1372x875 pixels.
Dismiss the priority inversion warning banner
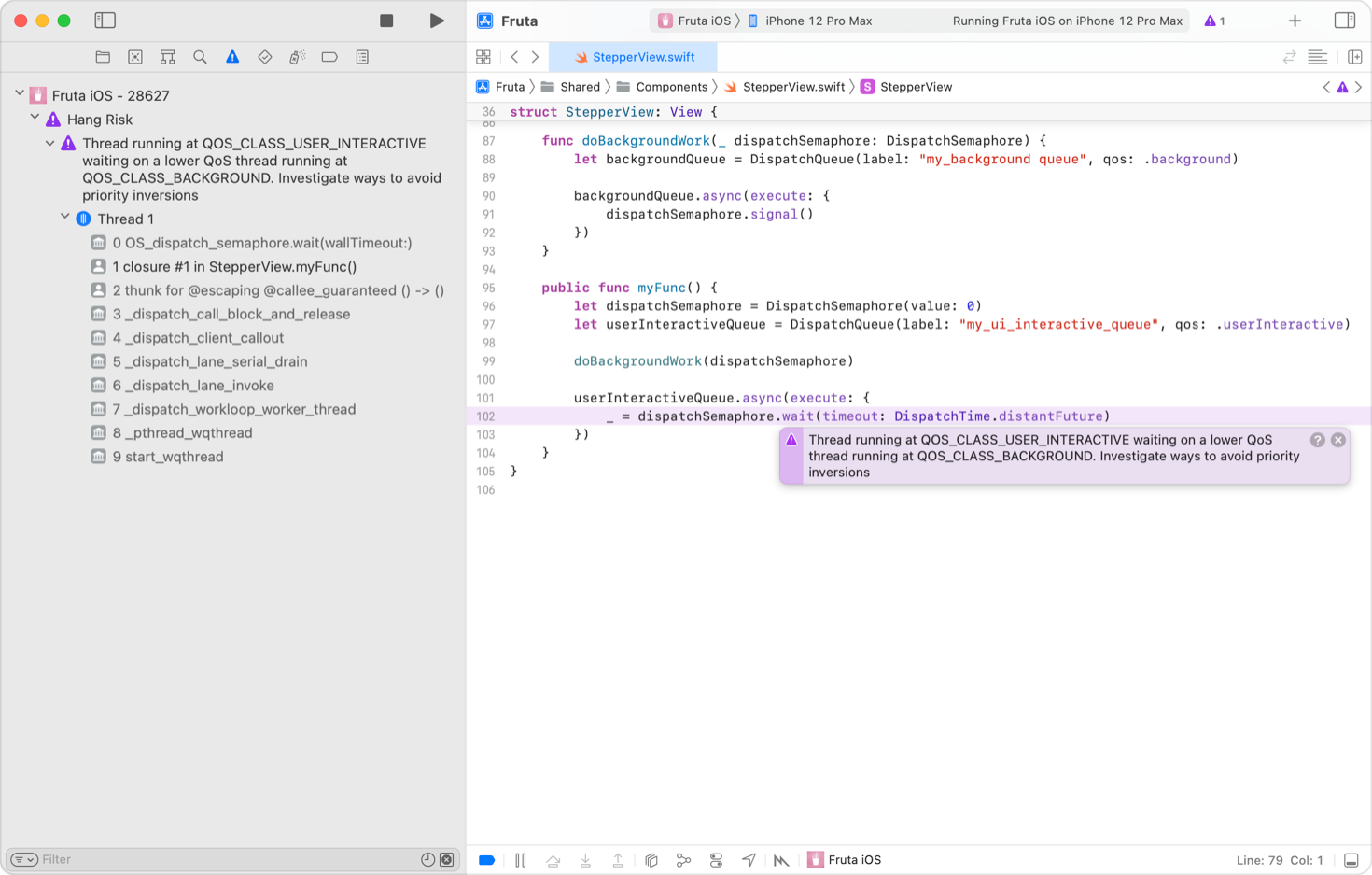click(1337, 439)
